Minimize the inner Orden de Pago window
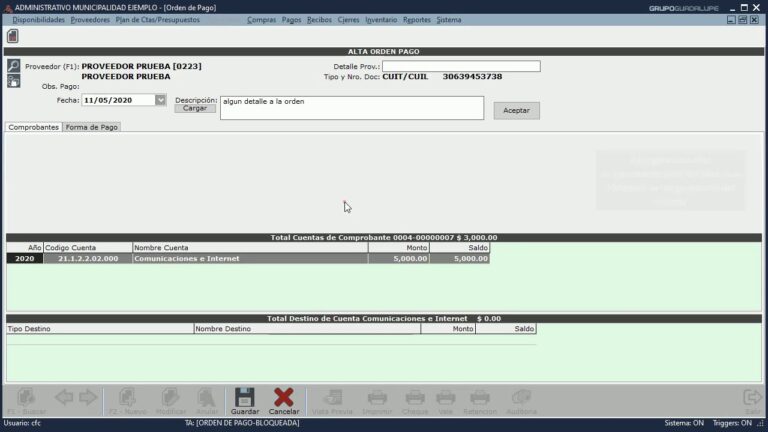Image resolution: width=768 pixels, height=432 pixels. 731,20
